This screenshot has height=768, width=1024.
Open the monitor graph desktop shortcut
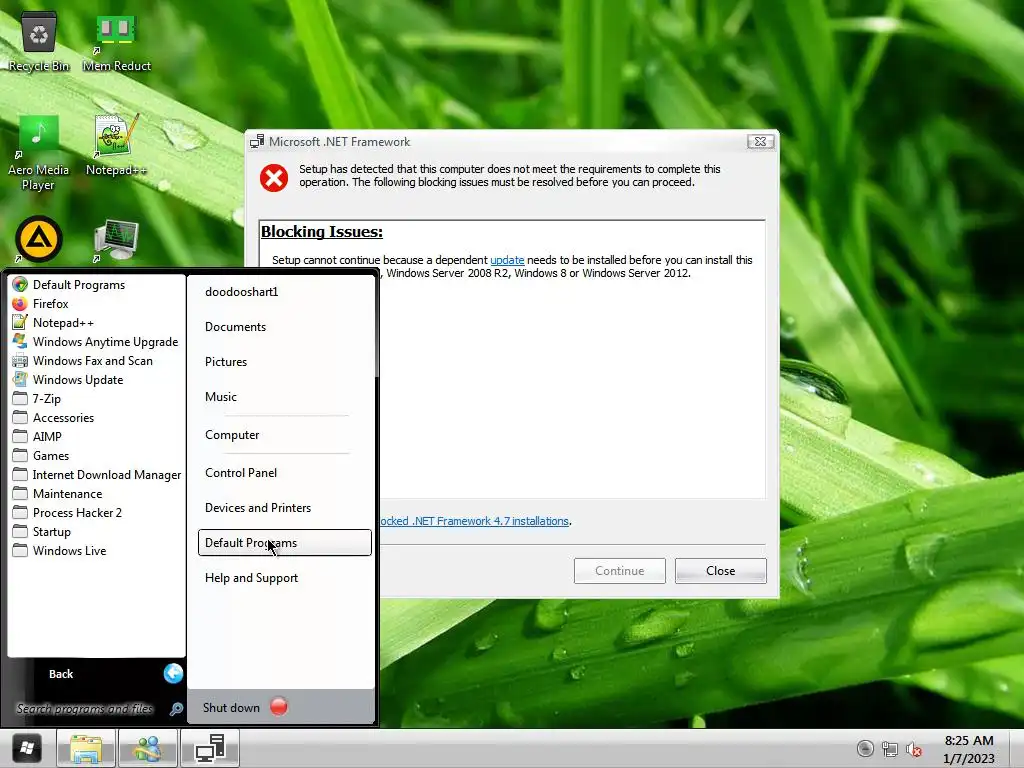pyautogui.click(x=116, y=240)
